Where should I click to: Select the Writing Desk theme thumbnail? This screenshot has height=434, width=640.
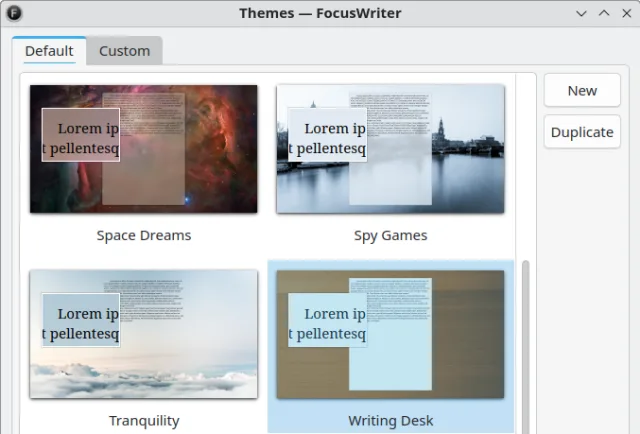tap(390, 334)
